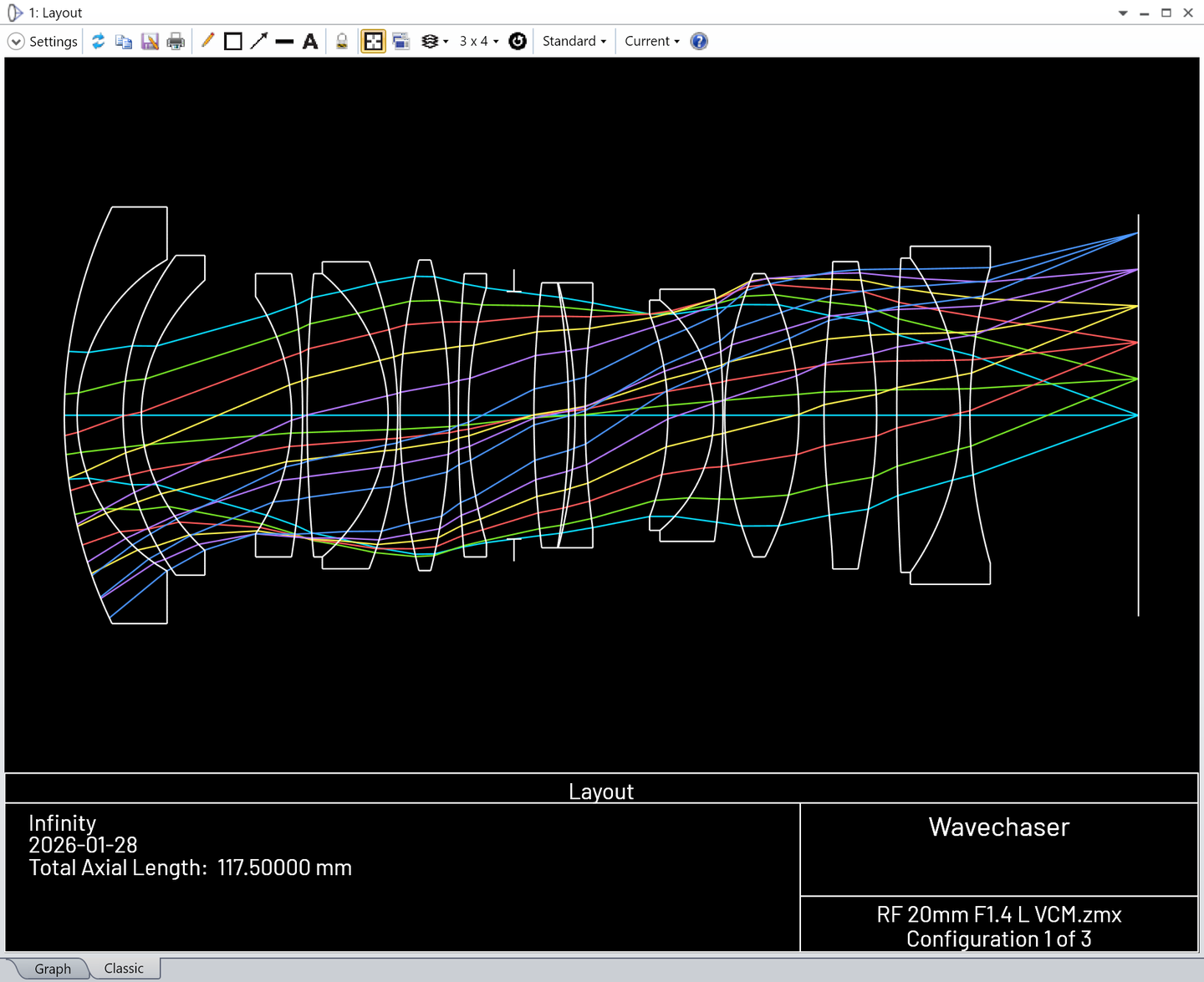
Task: Toggle the highlighted fit-to-frame button
Action: pyautogui.click(x=373, y=41)
